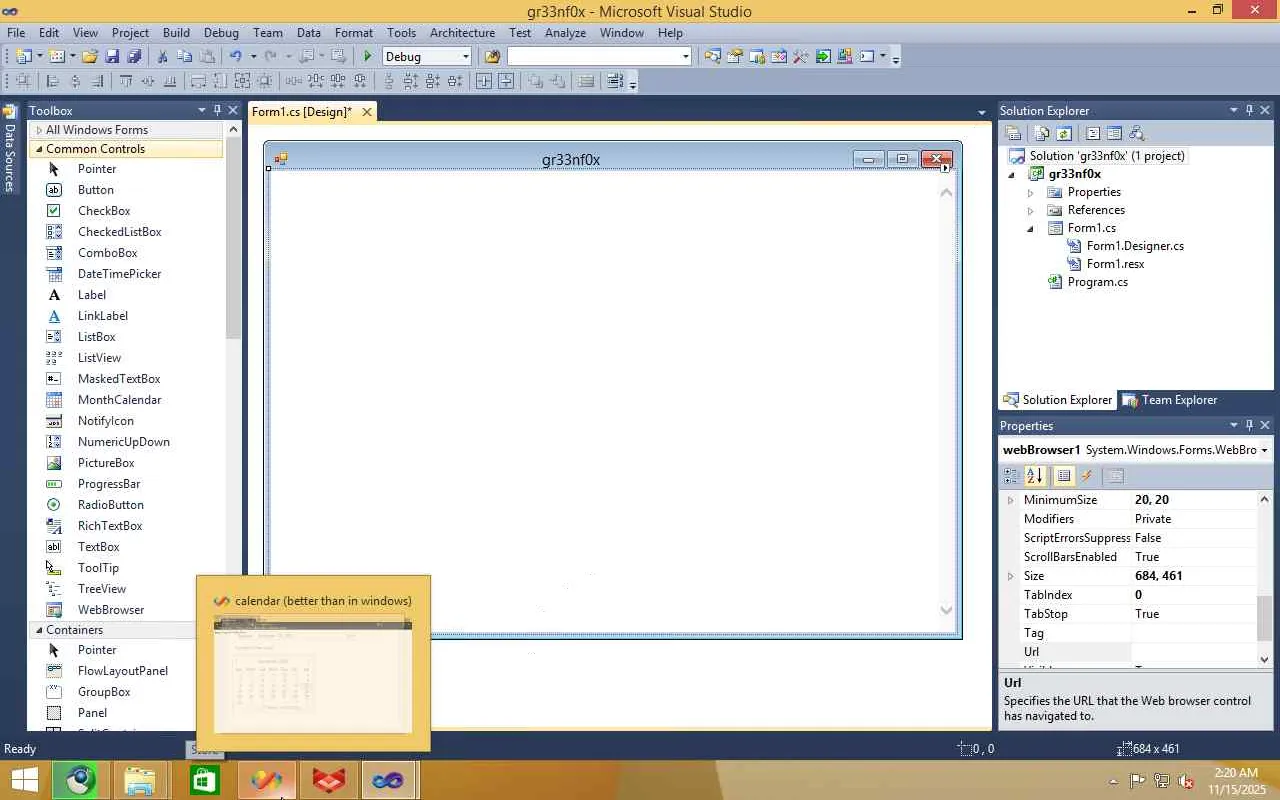
Task: Pin the Toolbox panel with Auto Hide
Action: point(217,110)
